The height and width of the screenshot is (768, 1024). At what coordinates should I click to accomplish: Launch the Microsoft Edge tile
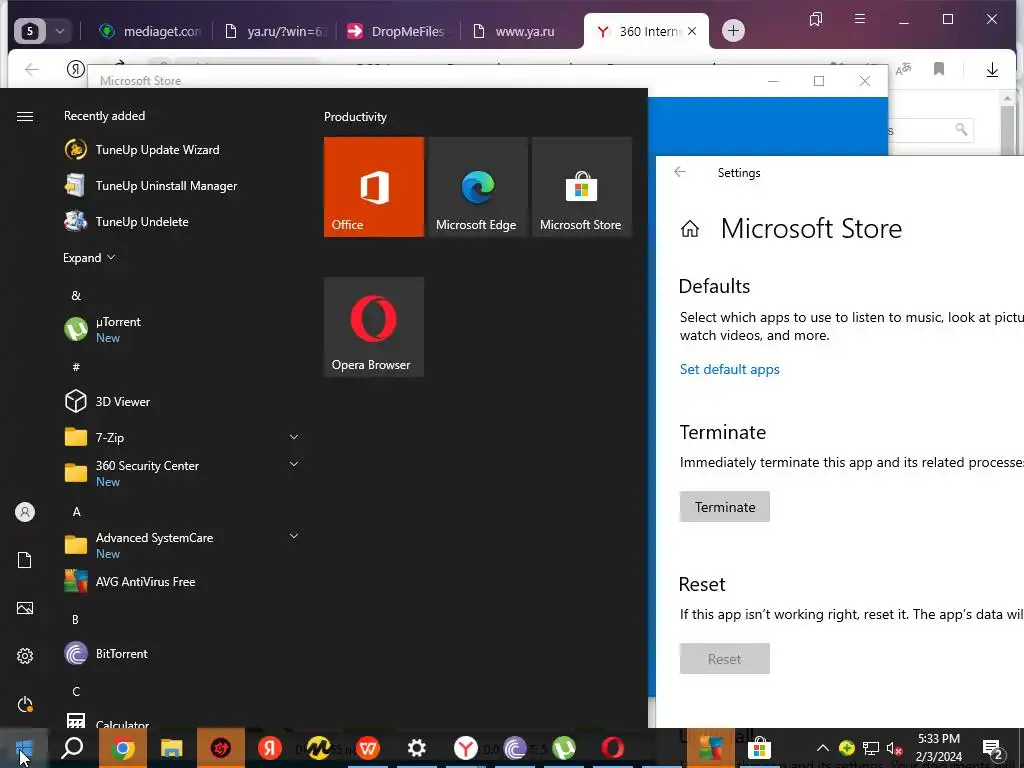[x=477, y=187]
